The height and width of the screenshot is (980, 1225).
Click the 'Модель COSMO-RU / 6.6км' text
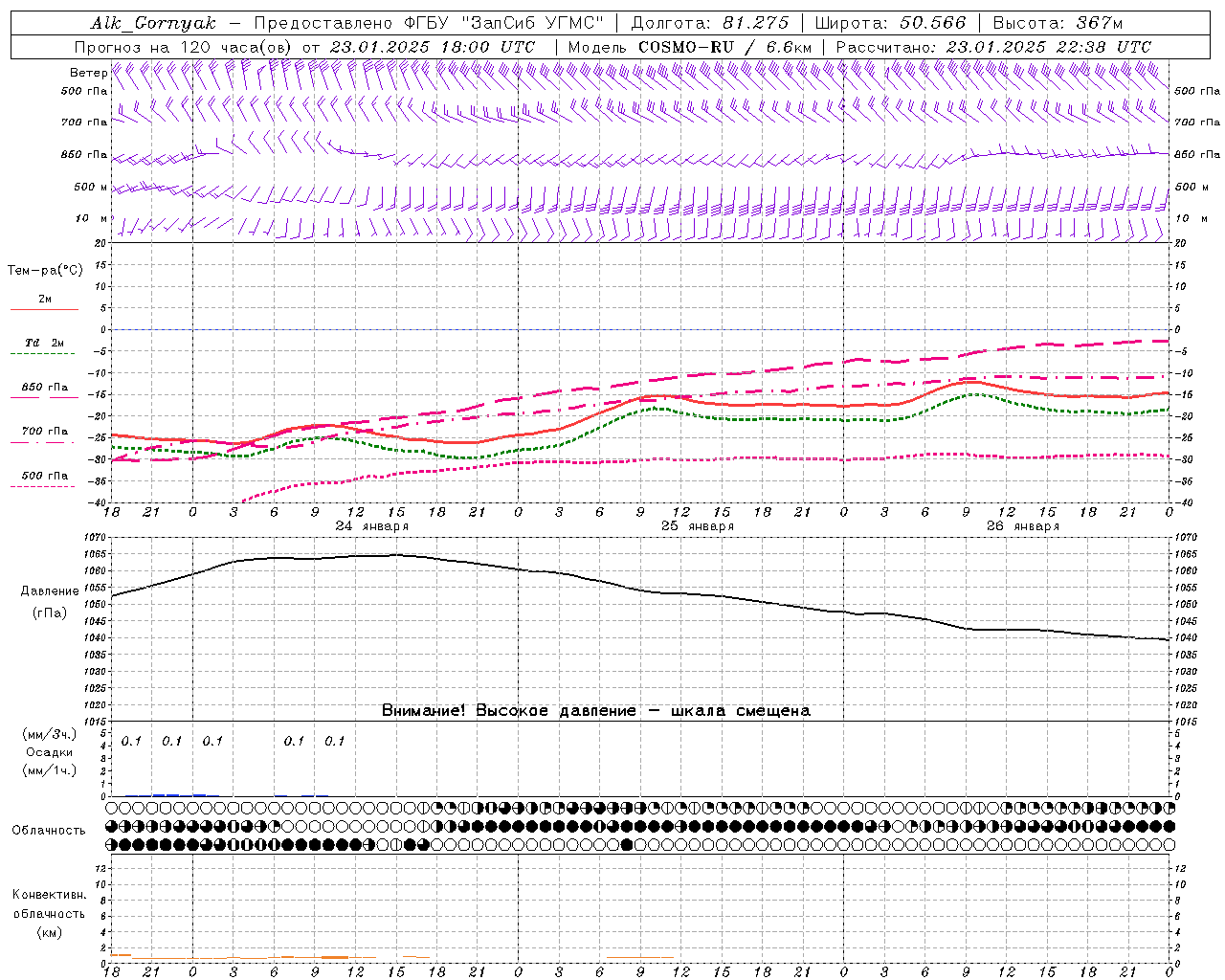(689, 47)
